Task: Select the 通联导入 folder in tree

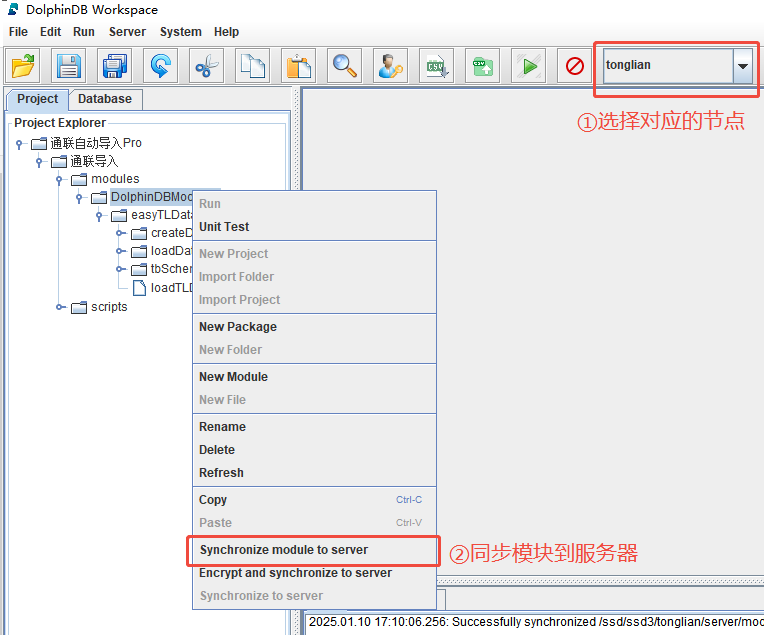Action: (x=93, y=161)
